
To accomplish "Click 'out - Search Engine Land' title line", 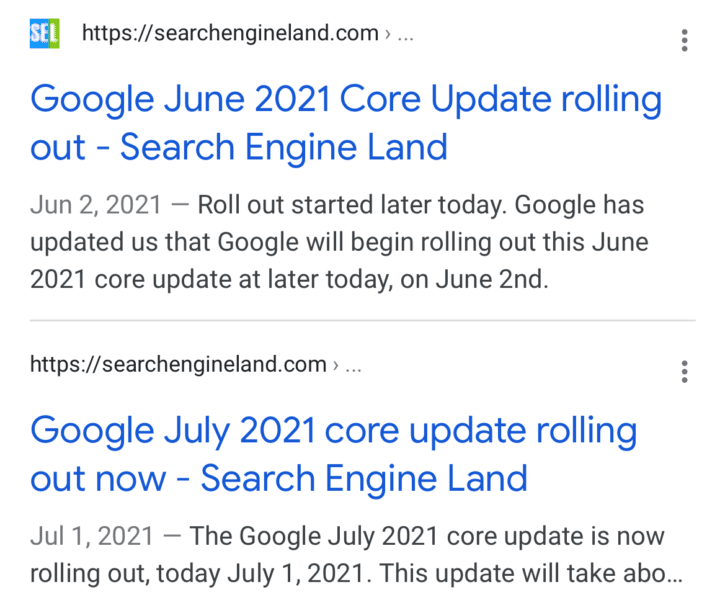I will tap(239, 148).
